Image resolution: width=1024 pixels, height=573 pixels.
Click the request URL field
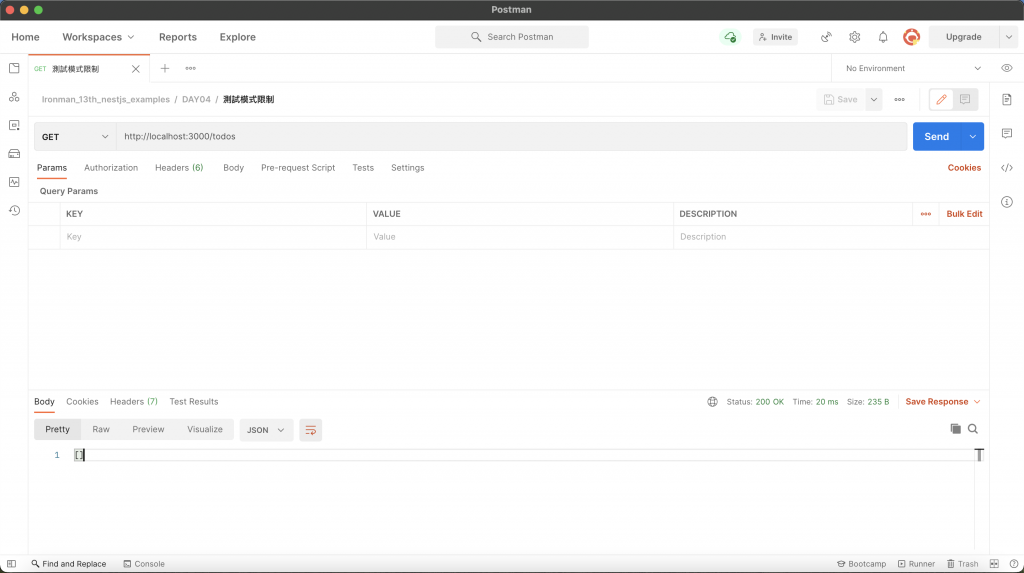pos(511,137)
